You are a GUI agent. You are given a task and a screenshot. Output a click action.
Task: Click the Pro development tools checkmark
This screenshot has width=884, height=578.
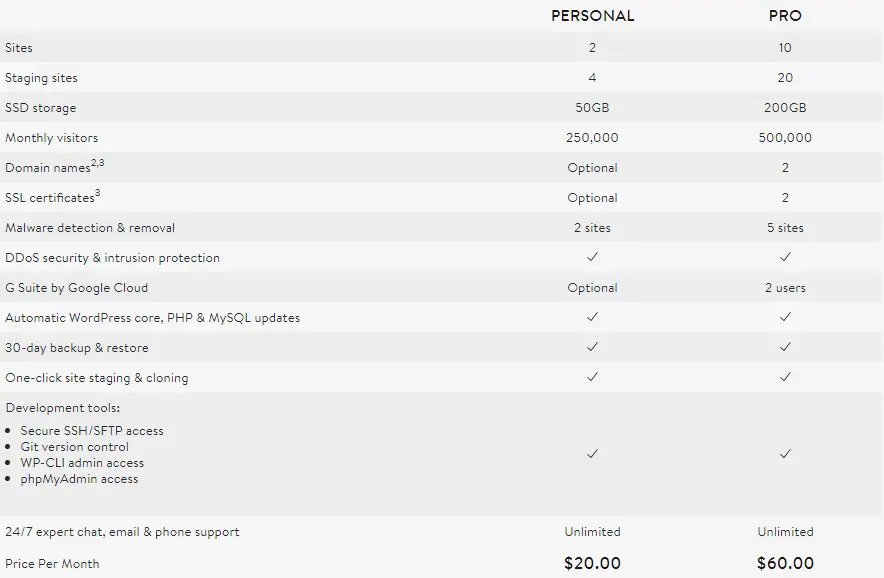coord(785,453)
